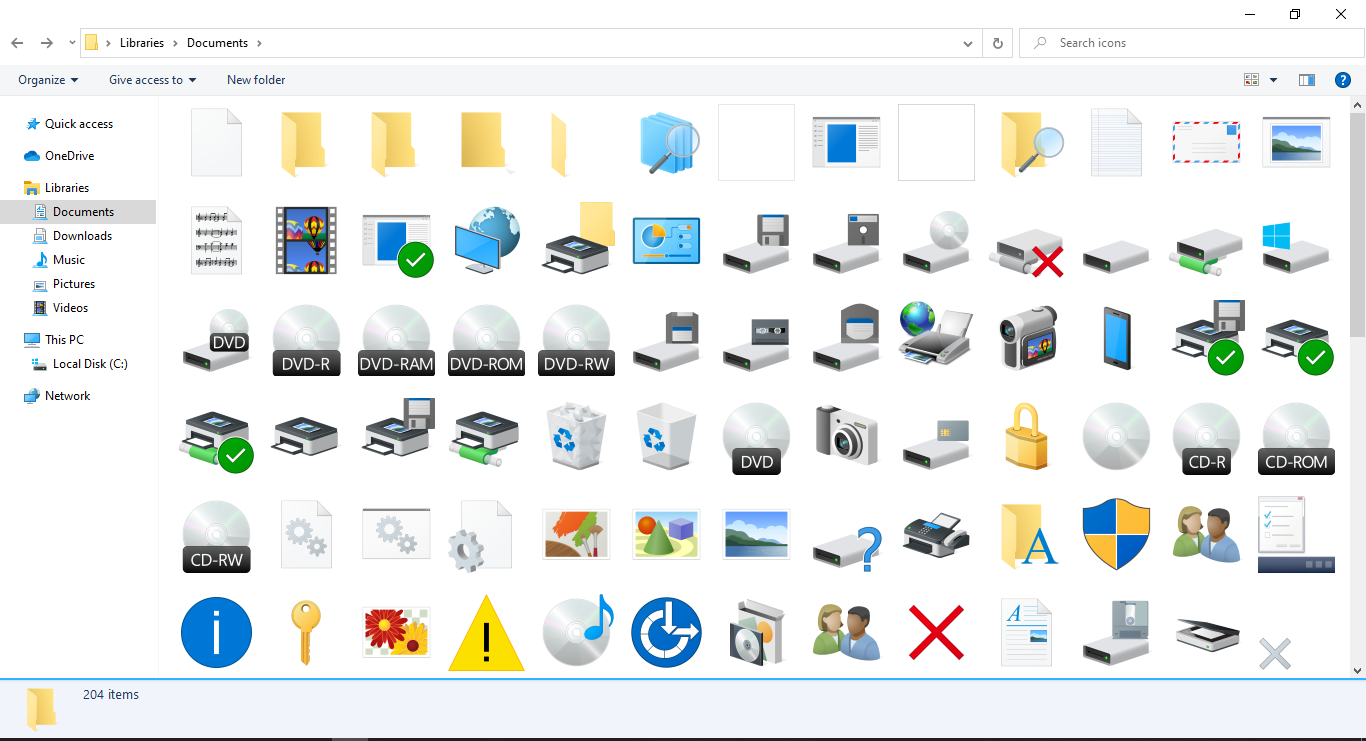Select the video camcorder icon
Screen dimensions: 1366x741
click(1026, 339)
